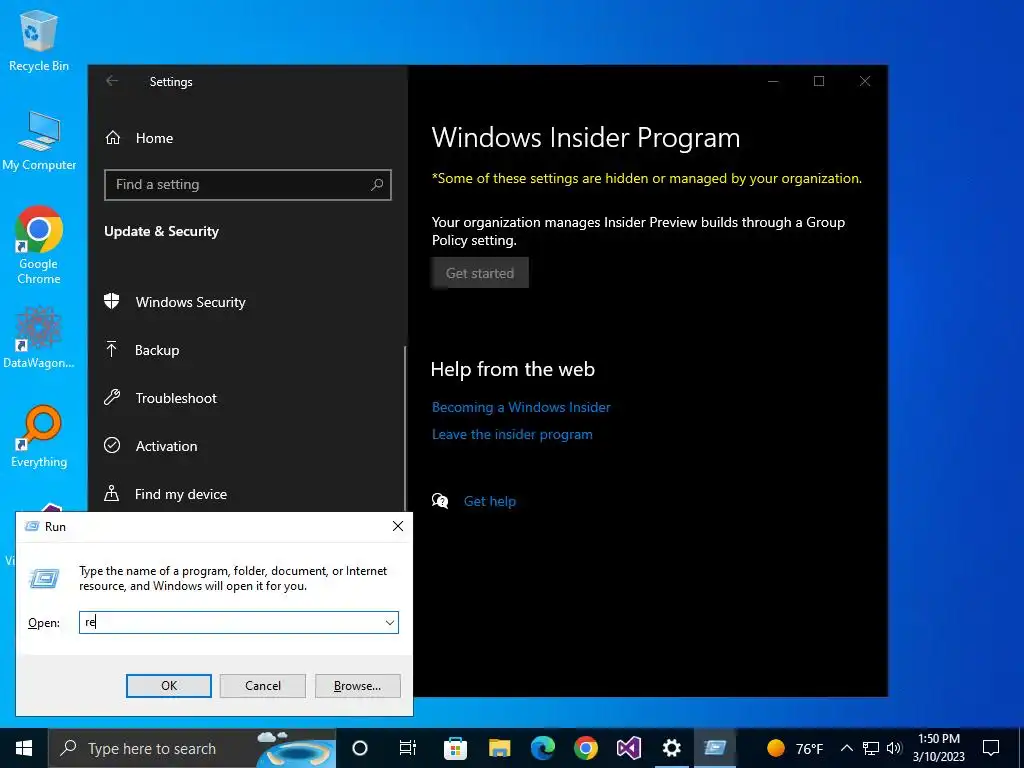Open Visual Studio from taskbar
The width and height of the screenshot is (1024, 768).
pyautogui.click(x=629, y=748)
